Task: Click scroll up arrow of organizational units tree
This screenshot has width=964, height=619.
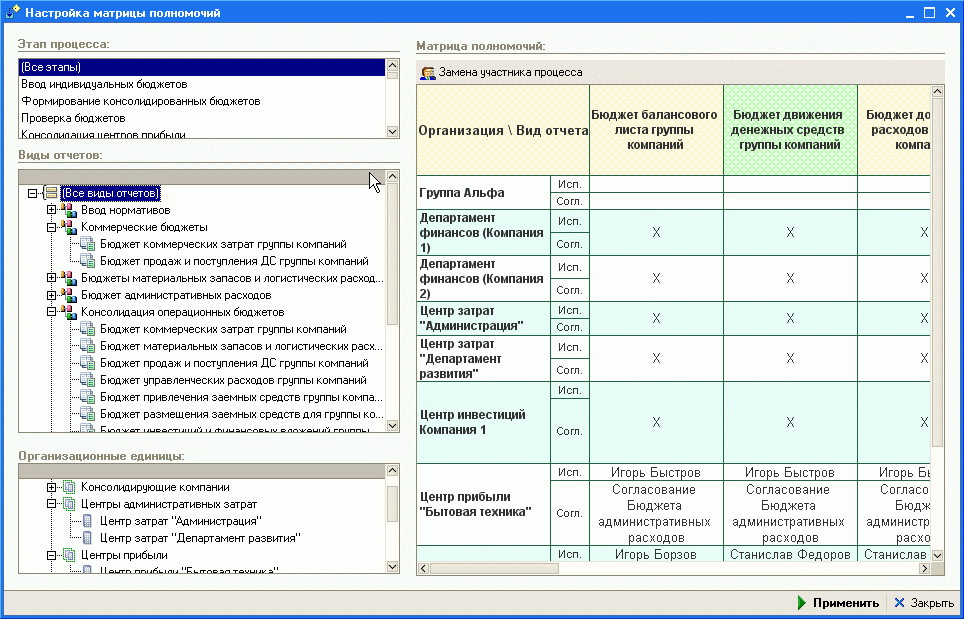Action: 392,471
